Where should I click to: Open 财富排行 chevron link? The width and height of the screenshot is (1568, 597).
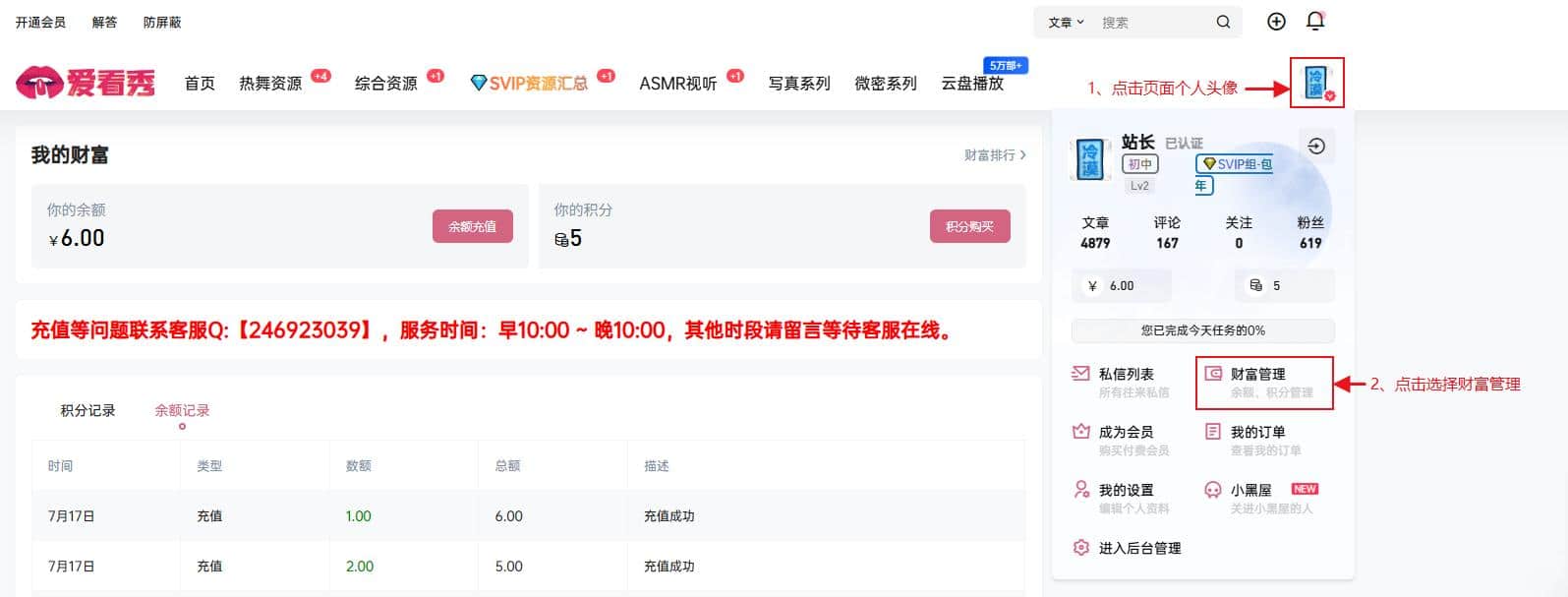(995, 155)
